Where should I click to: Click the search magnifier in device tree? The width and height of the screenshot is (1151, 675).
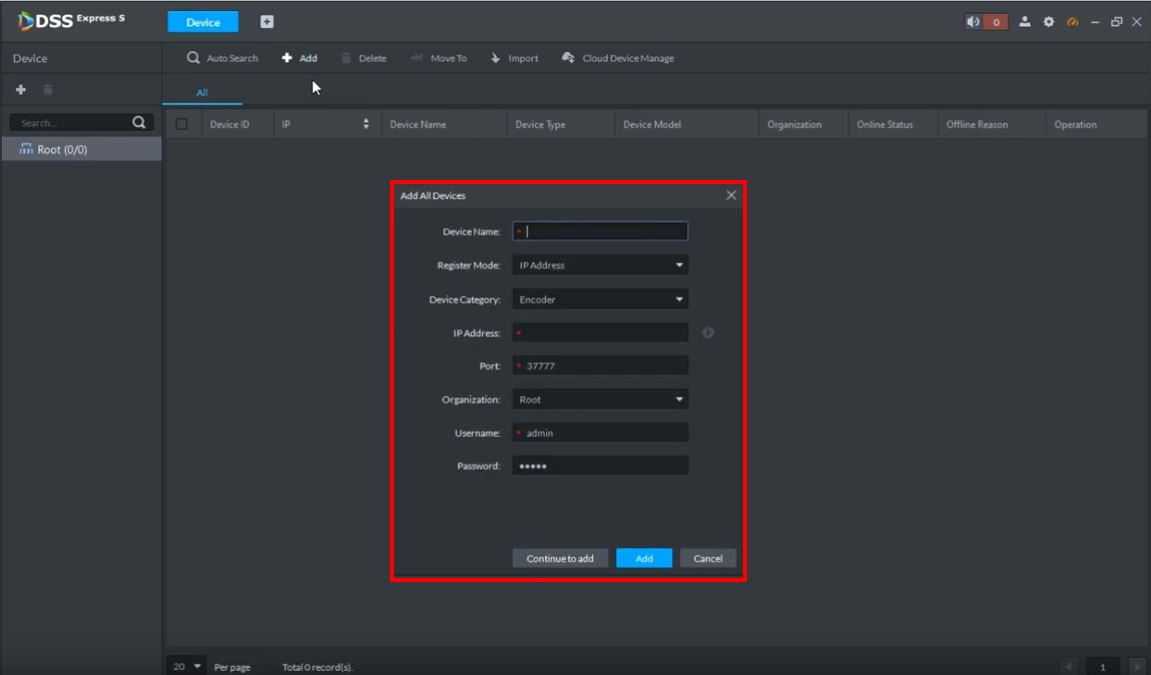pyautogui.click(x=139, y=123)
